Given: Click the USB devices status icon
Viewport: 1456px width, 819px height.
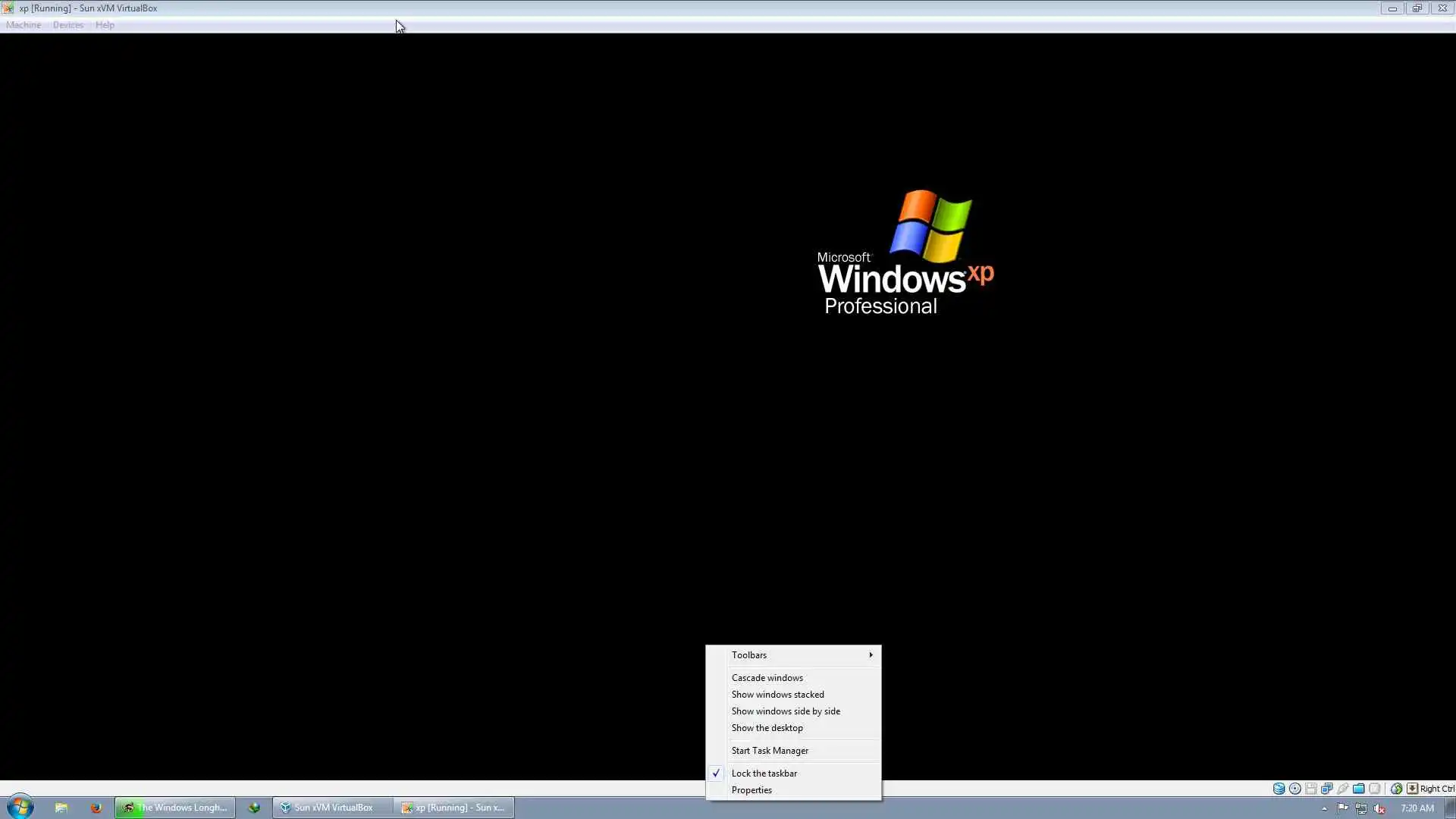Looking at the screenshot, I should (x=1343, y=789).
